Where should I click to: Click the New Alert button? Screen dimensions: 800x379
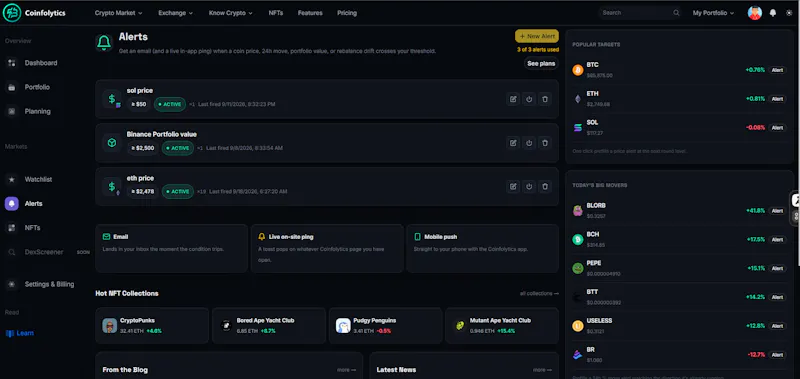pos(537,36)
